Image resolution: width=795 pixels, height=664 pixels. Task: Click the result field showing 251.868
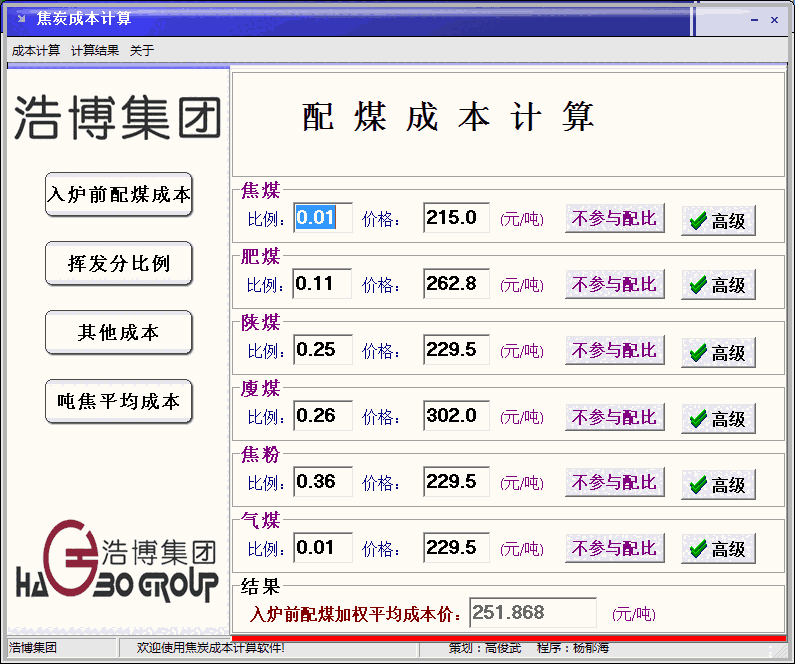(x=533, y=613)
